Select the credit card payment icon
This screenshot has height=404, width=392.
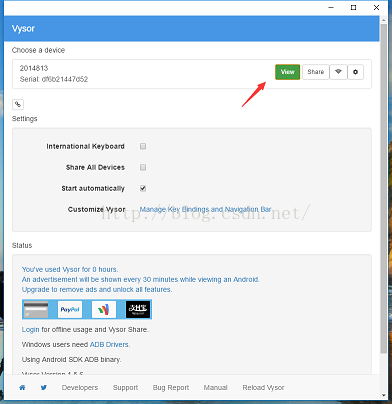pos(36,309)
